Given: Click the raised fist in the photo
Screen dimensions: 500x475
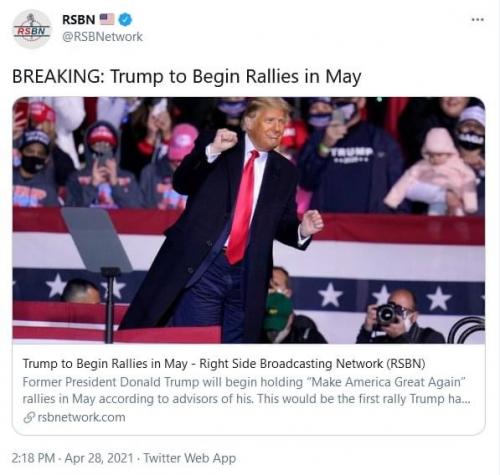Looking at the screenshot, I should pyautogui.click(x=224, y=140).
